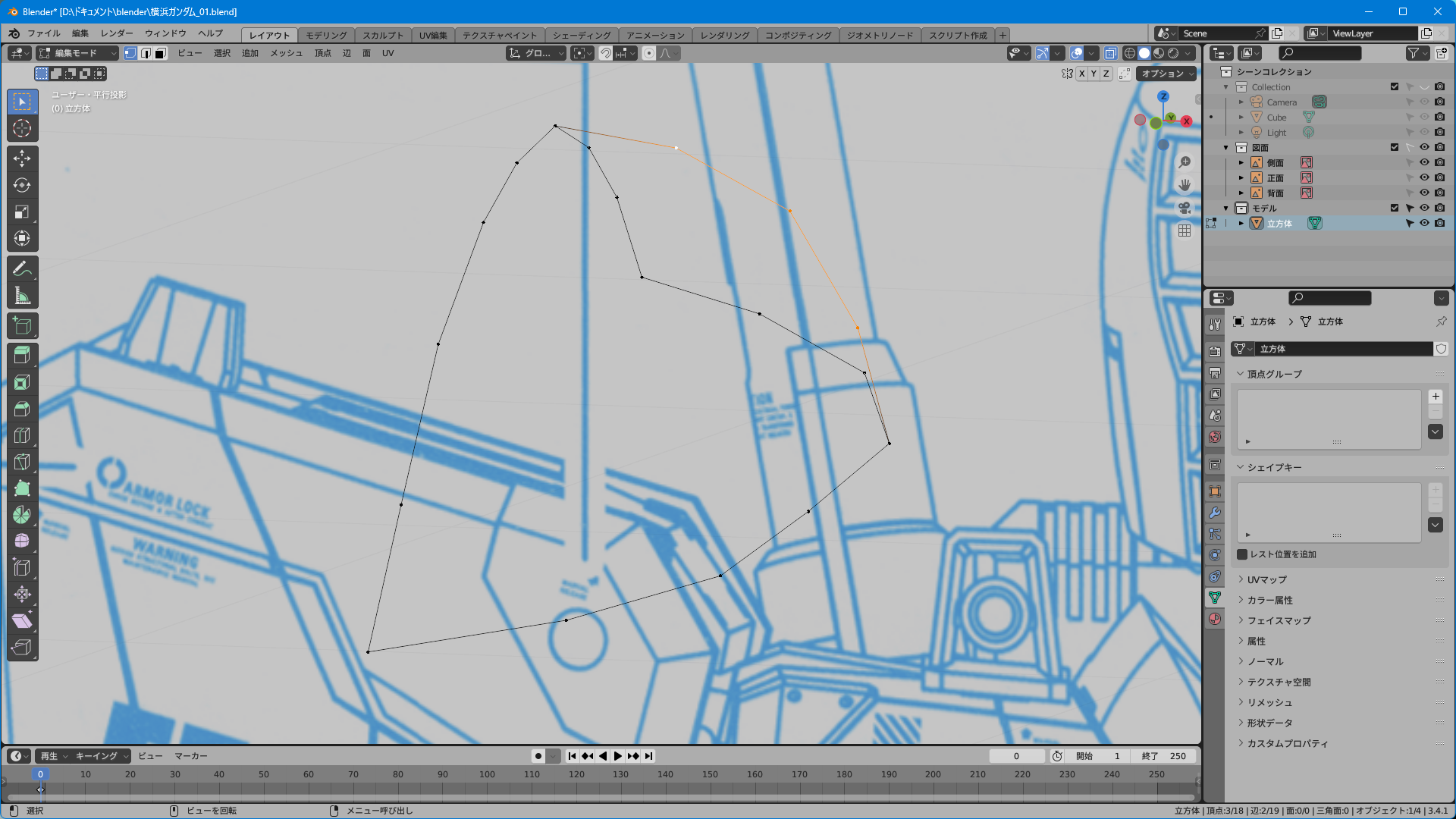Select the Bevel tool

[22, 409]
